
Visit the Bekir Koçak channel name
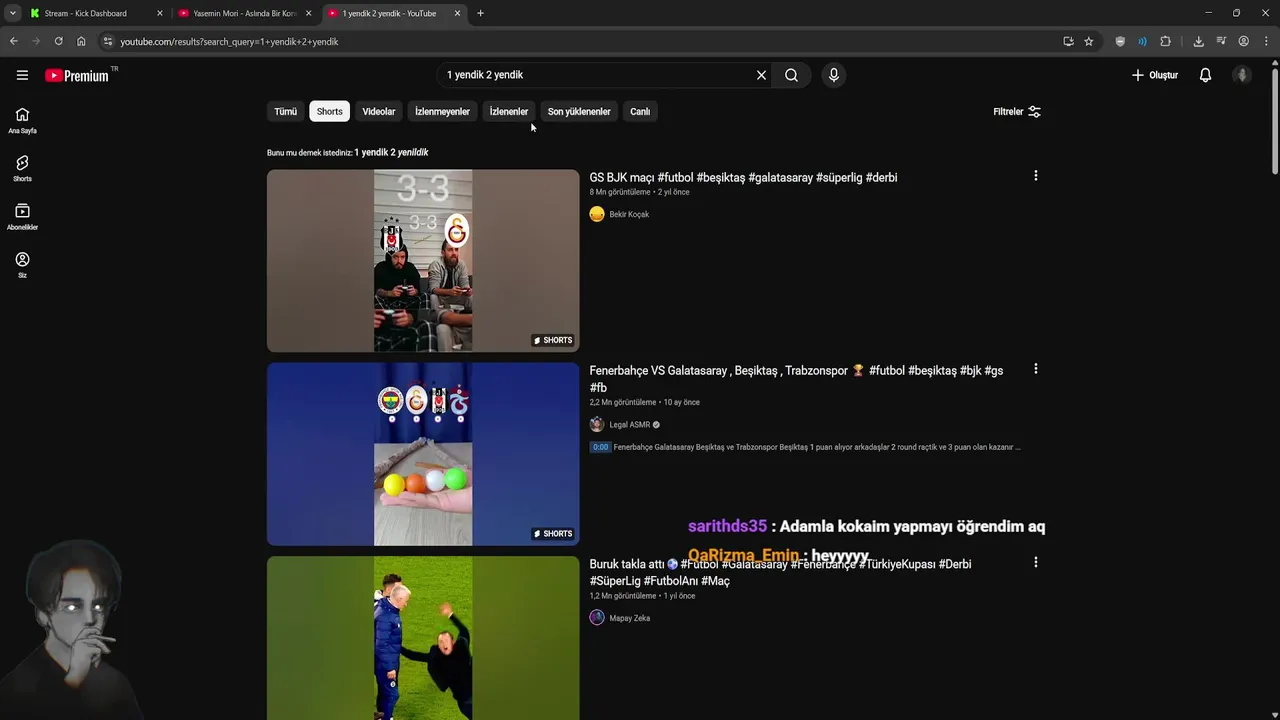click(x=629, y=214)
